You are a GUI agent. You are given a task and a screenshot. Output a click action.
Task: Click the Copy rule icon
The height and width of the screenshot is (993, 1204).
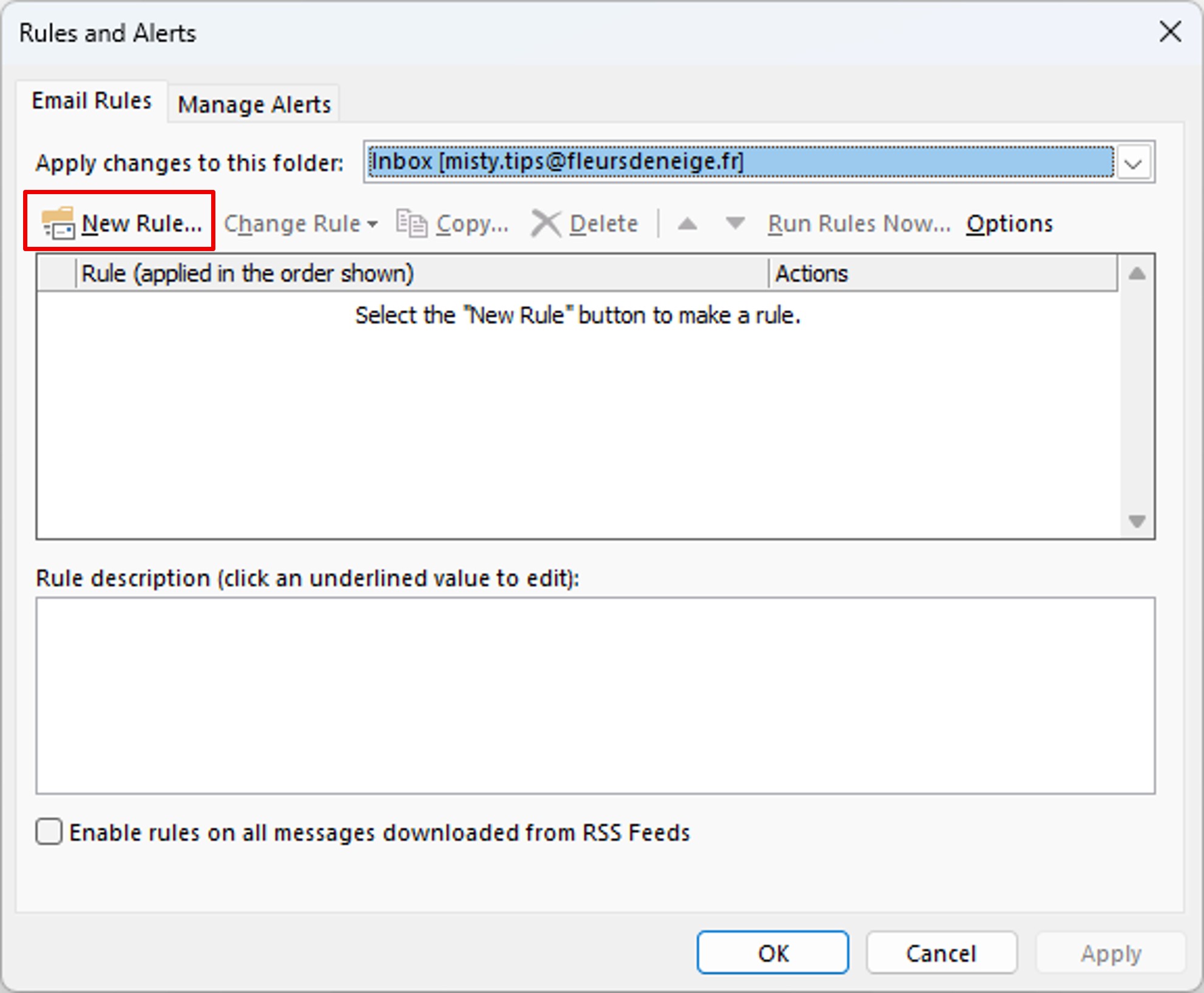tap(411, 223)
